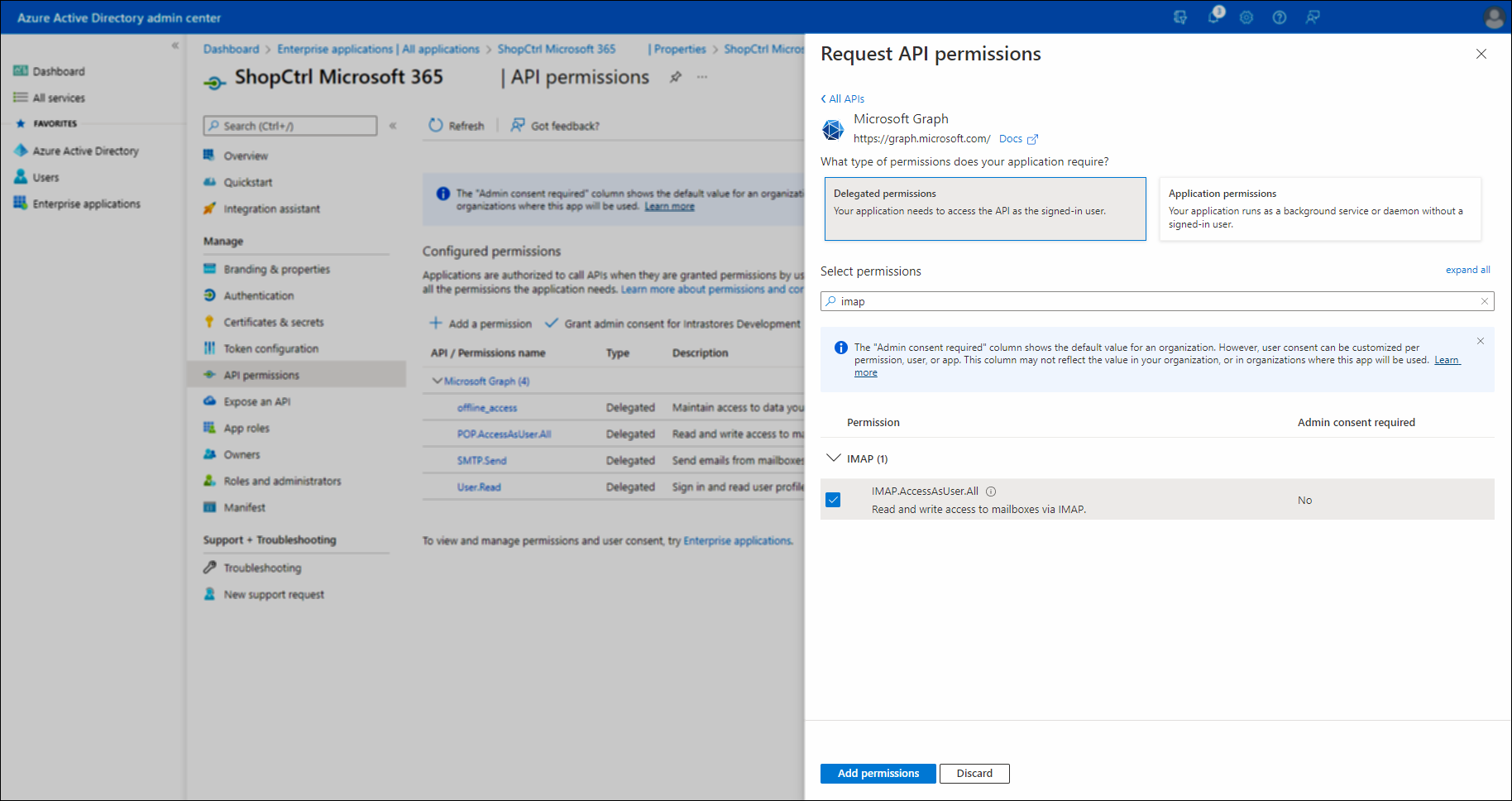This screenshot has height=801, width=1512.
Task: Click the Discard button
Action: tap(974, 774)
